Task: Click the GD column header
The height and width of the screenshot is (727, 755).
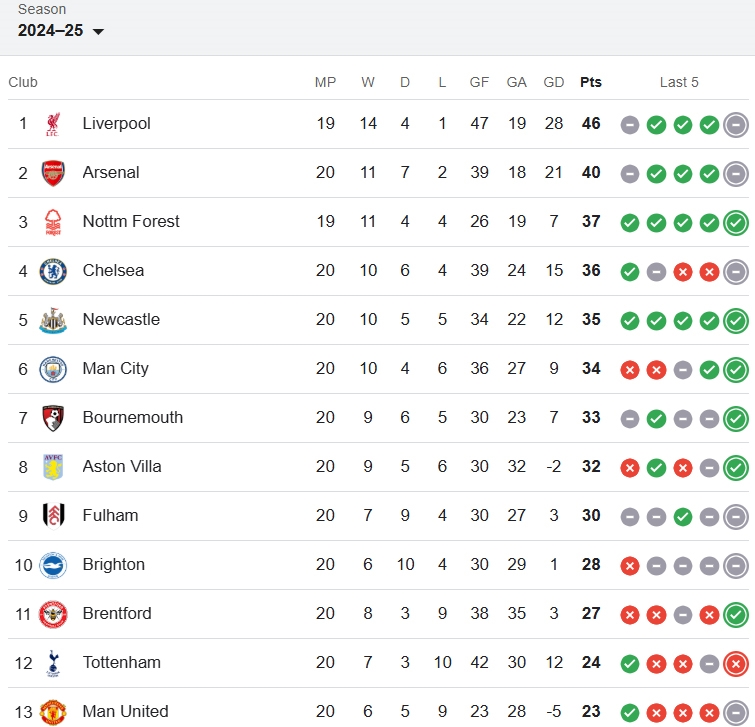Action: pyautogui.click(x=554, y=82)
